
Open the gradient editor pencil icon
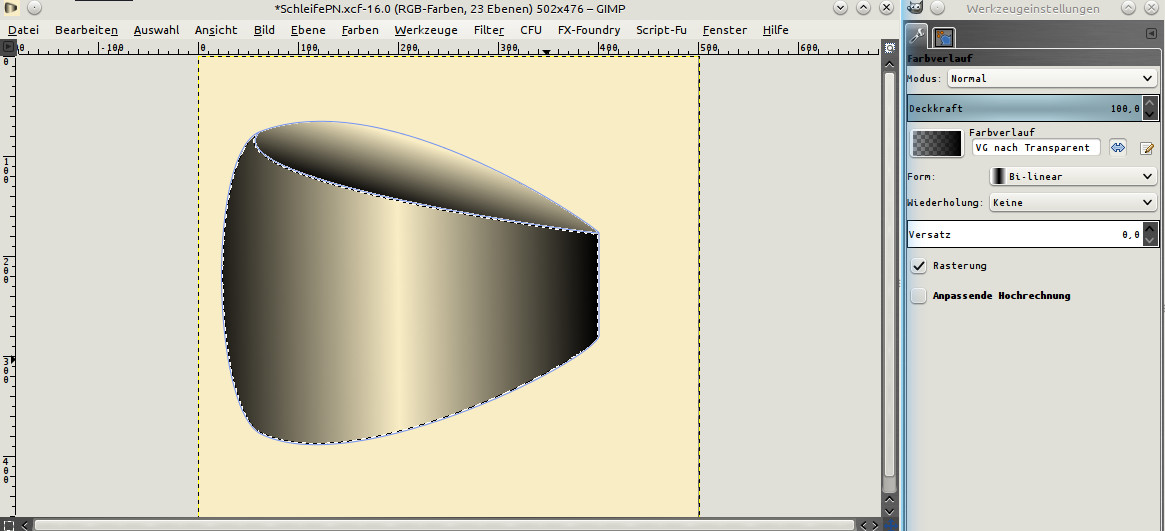1147,148
